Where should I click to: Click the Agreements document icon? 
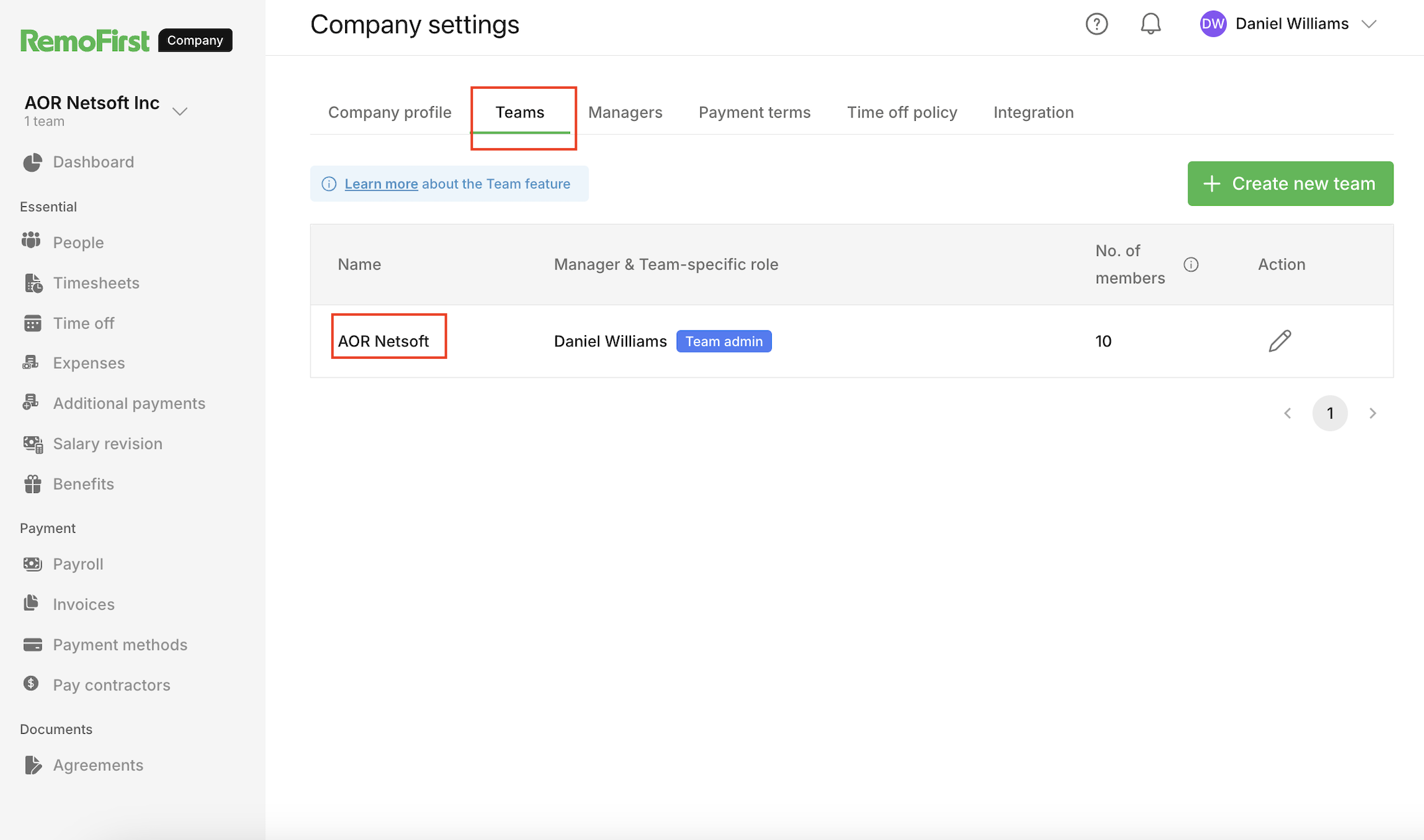(33, 765)
